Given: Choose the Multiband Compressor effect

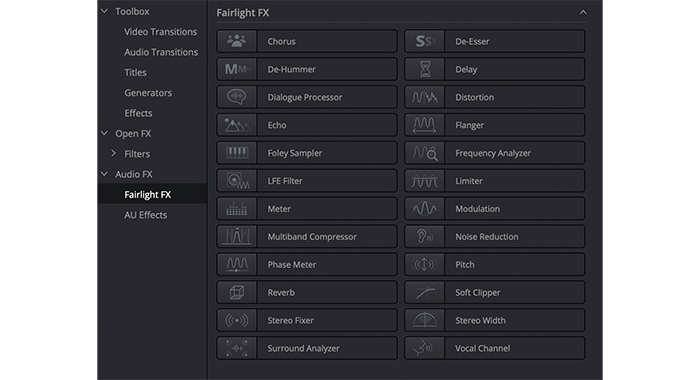Looking at the screenshot, I should [x=307, y=237].
